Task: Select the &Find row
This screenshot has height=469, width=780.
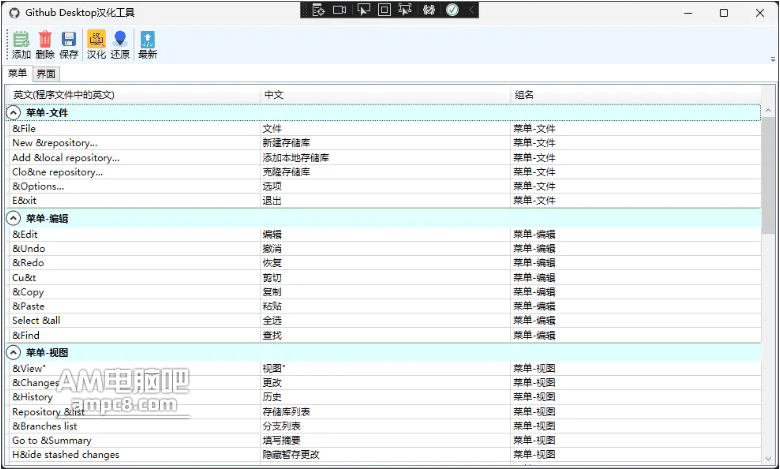Action: [x=384, y=335]
